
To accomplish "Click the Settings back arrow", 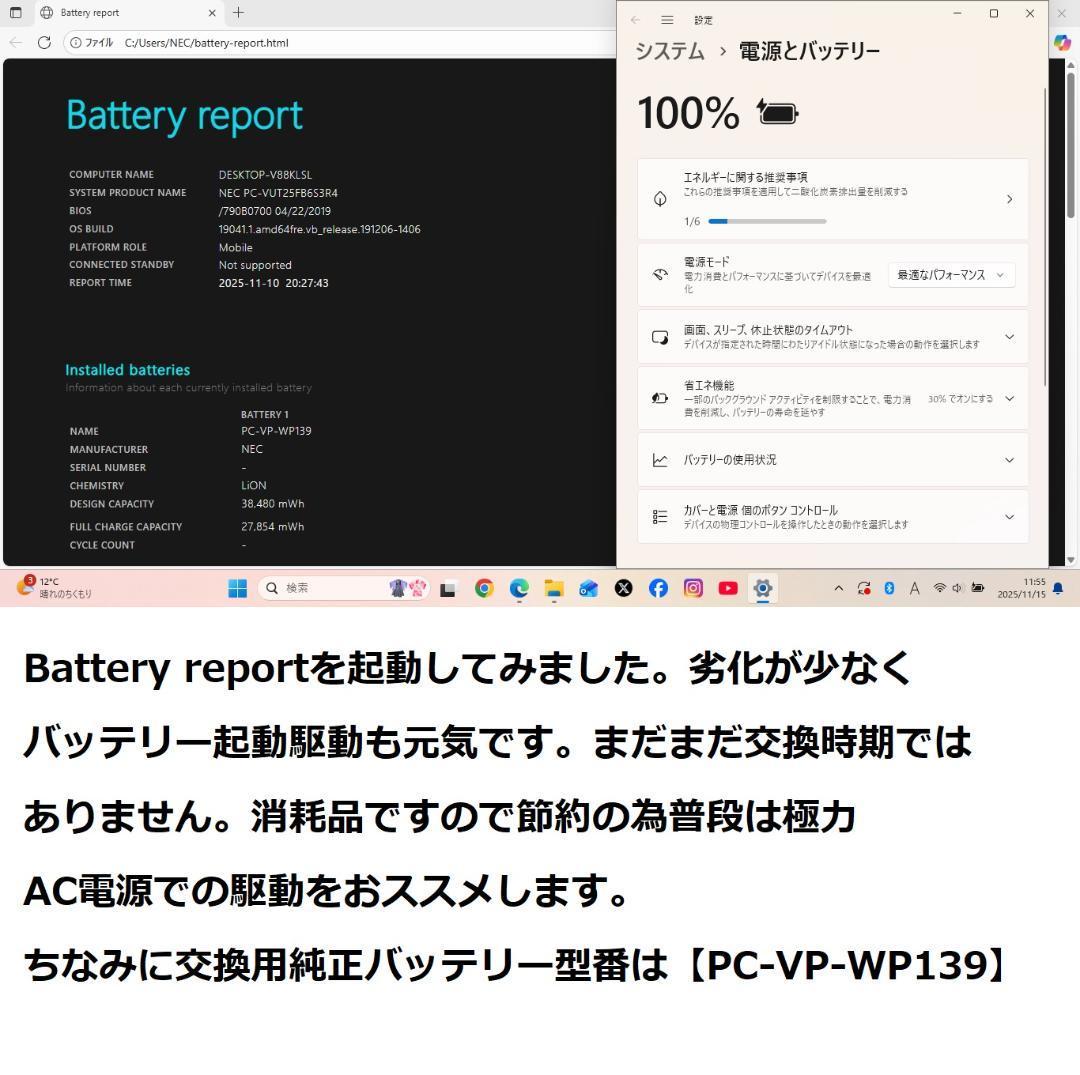I will click(x=634, y=19).
